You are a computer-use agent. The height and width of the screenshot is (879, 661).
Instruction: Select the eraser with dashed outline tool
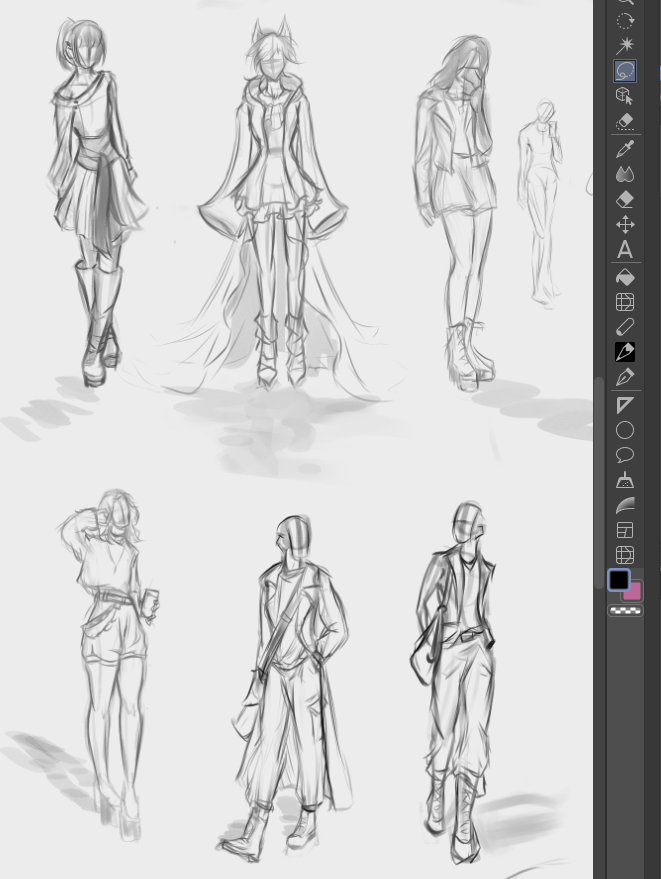point(625,121)
